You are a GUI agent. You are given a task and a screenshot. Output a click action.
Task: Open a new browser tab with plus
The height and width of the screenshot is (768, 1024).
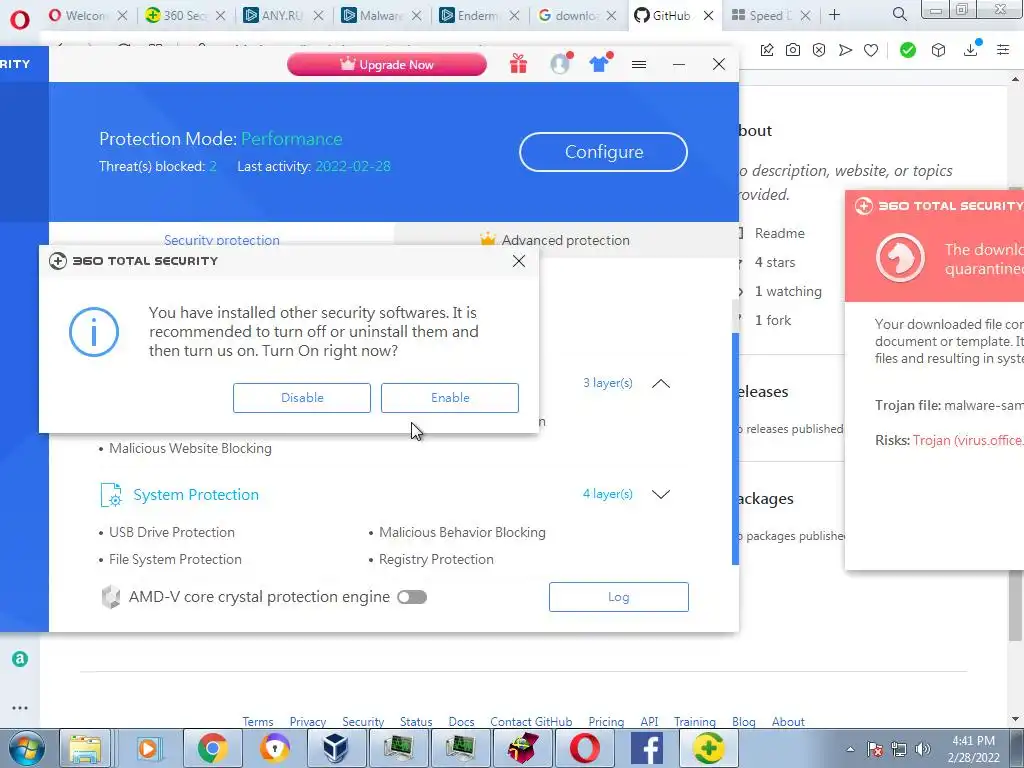click(x=834, y=14)
